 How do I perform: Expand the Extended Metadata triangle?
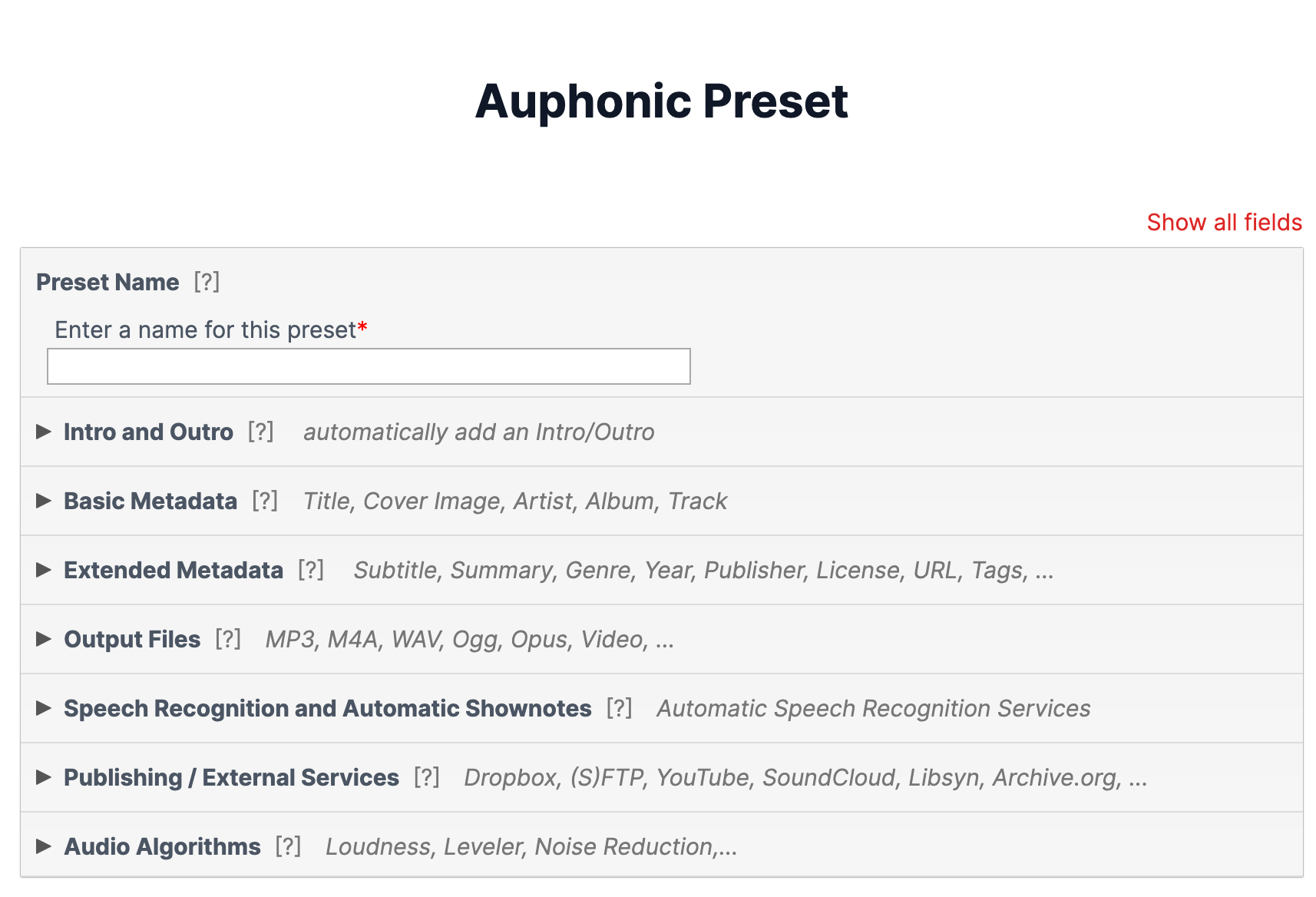click(44, 570)
